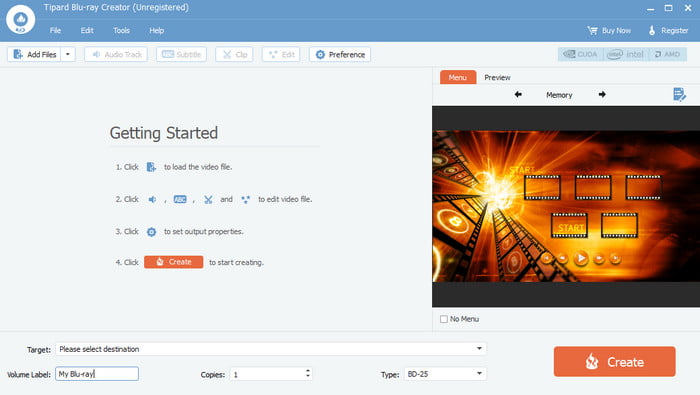Toggle CUDA acceleration indicator
Image resolution: width=700 pixels, height=395 pixels.
(x=580, y=54)
